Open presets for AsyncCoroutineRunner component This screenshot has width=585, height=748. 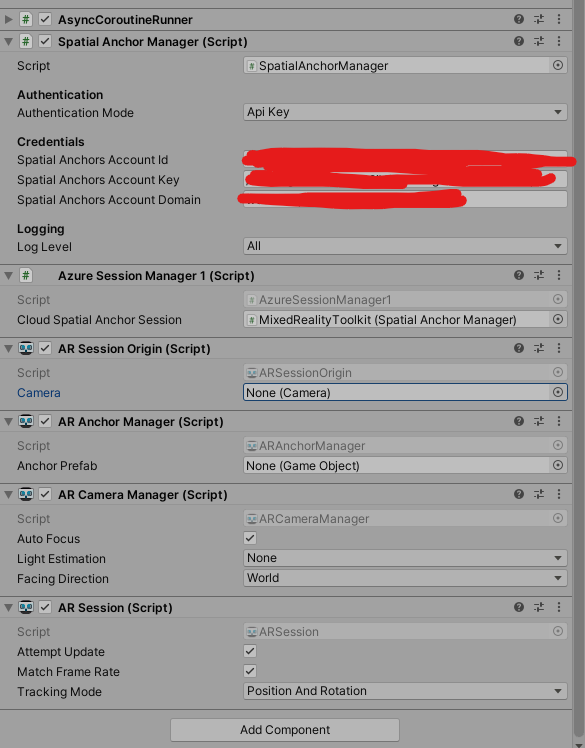click(x=539, y=19)
